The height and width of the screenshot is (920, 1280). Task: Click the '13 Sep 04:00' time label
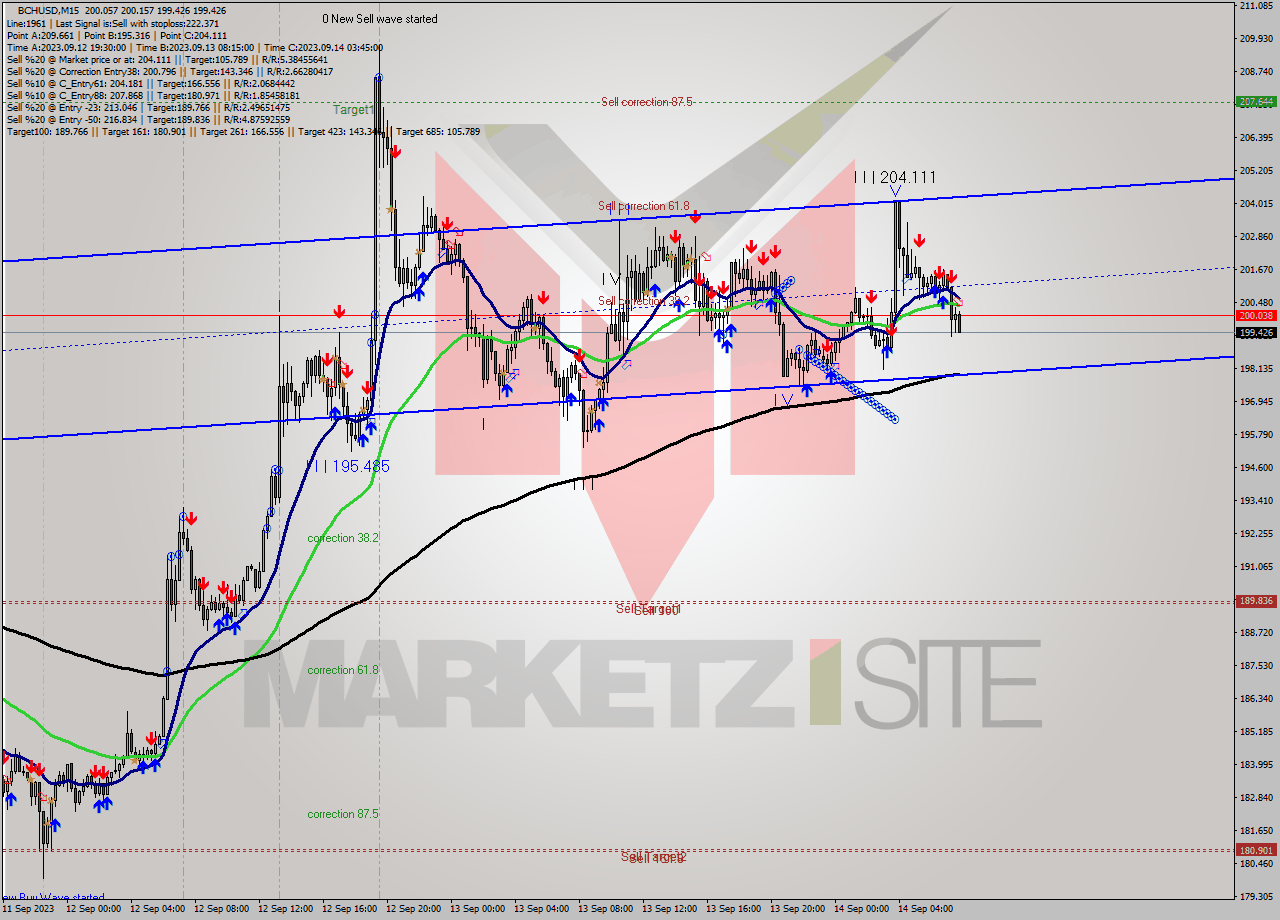click(541, 910)
